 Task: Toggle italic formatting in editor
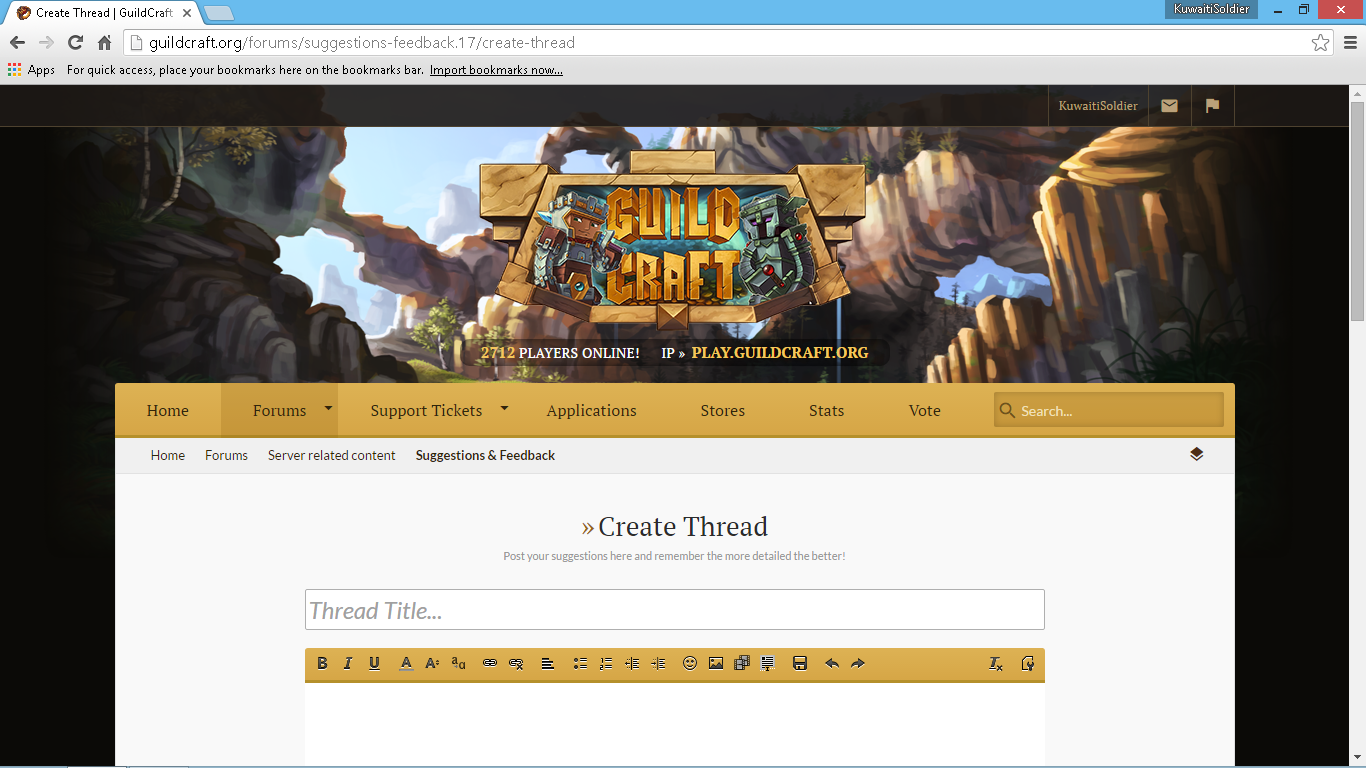[348, 663]
